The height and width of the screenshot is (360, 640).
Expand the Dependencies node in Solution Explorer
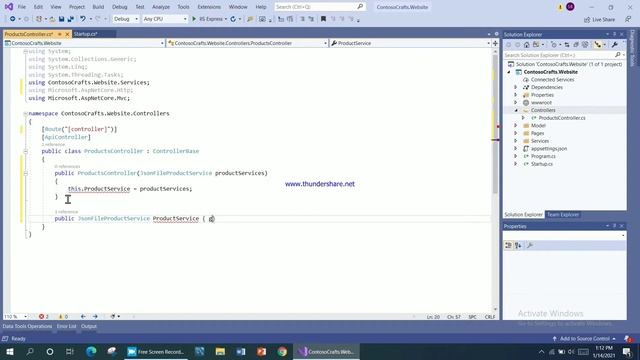[x=516, y=87]
